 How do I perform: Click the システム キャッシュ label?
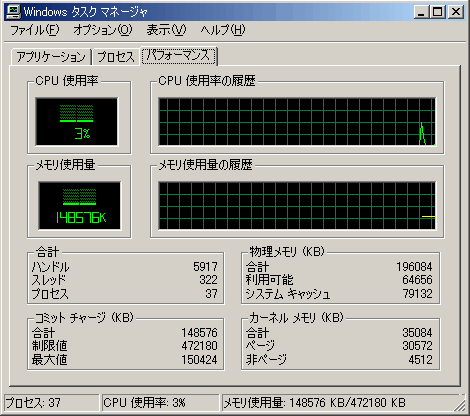click(288, 294)
